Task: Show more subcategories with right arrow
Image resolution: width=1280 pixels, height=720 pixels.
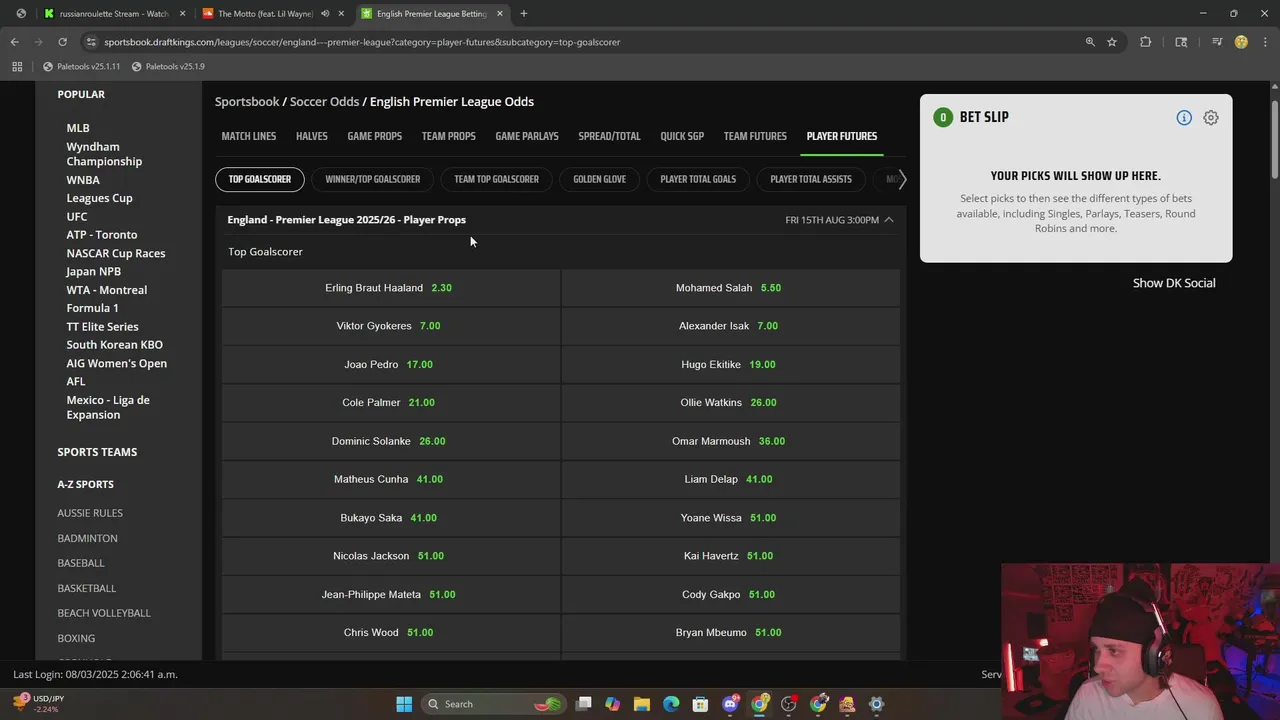Action: tap(902, 179)
